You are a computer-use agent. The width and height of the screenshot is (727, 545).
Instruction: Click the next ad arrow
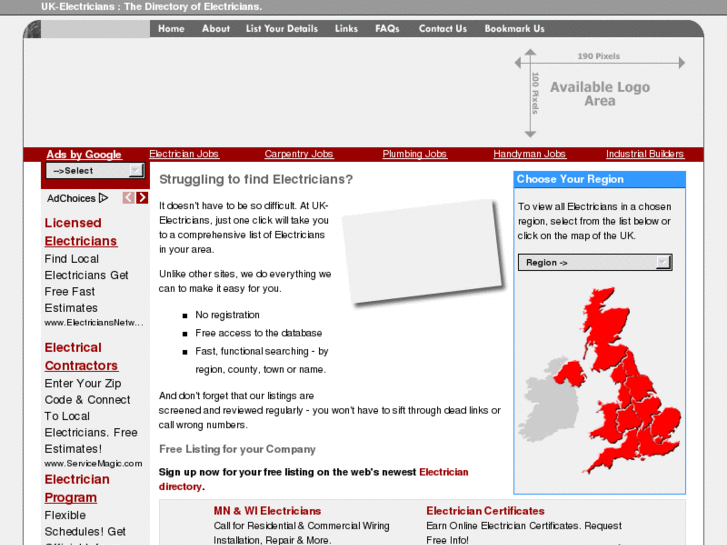point(142,198)
